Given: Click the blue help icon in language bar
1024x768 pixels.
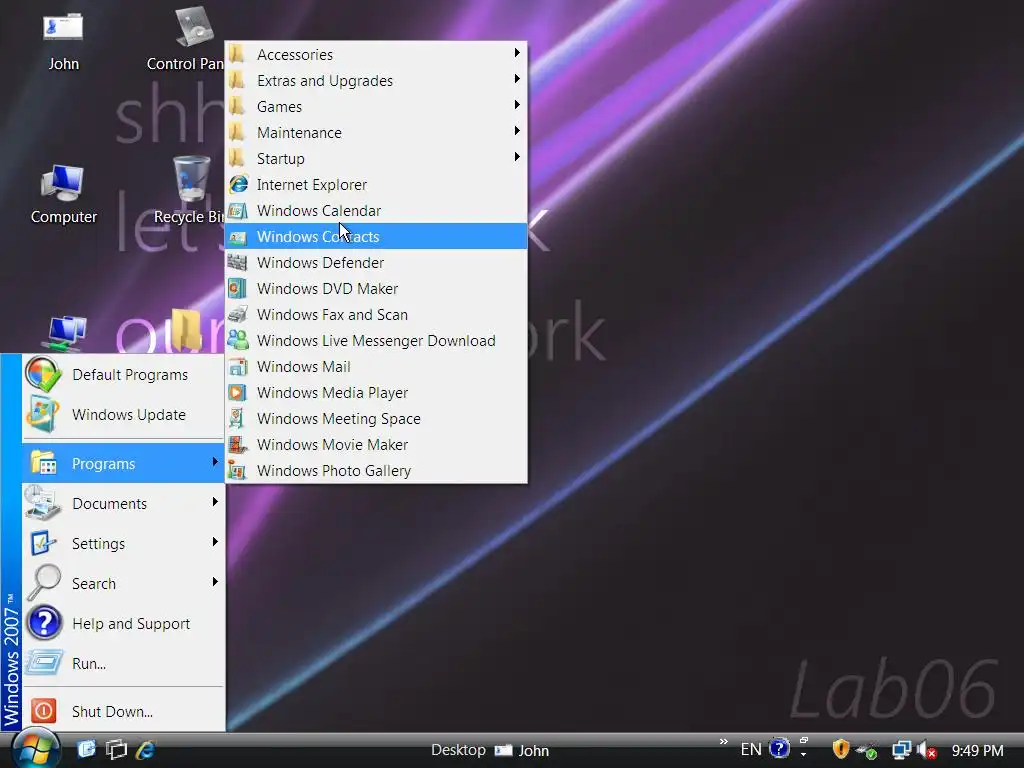Looking at the screenshot, I should coord(779,748).
